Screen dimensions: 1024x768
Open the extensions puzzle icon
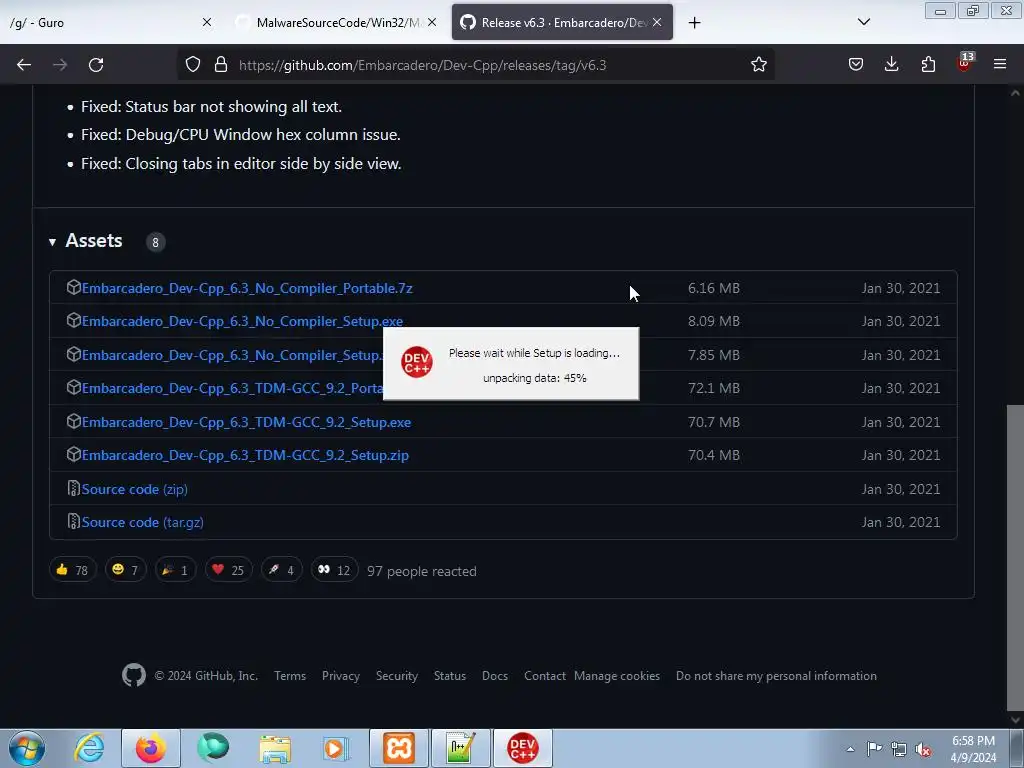[928, 65]
